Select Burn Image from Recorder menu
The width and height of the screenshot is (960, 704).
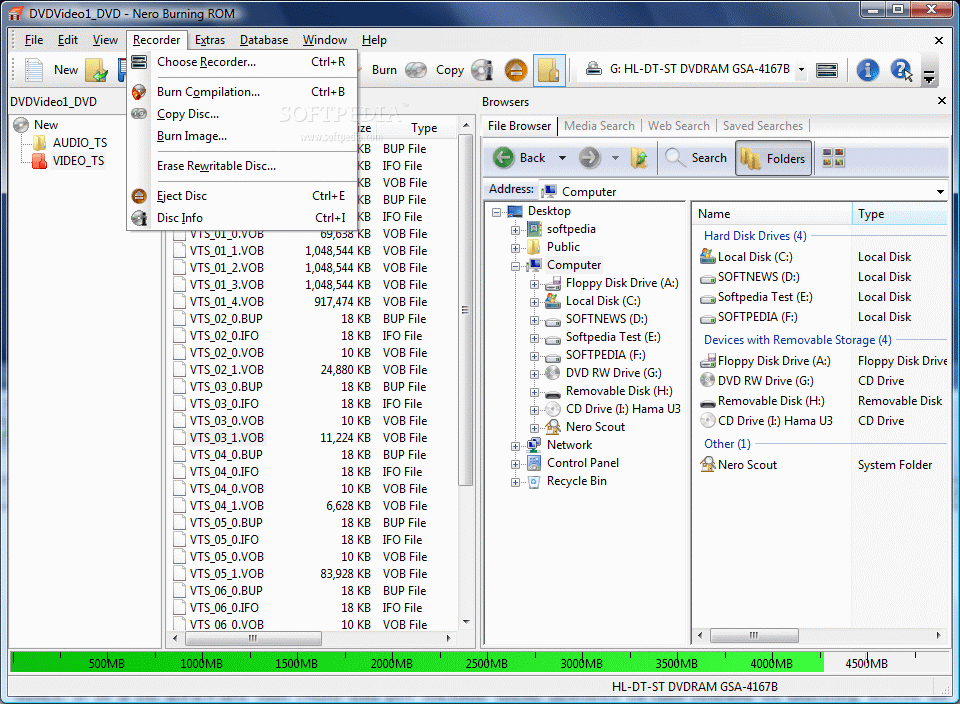point(191,136)
